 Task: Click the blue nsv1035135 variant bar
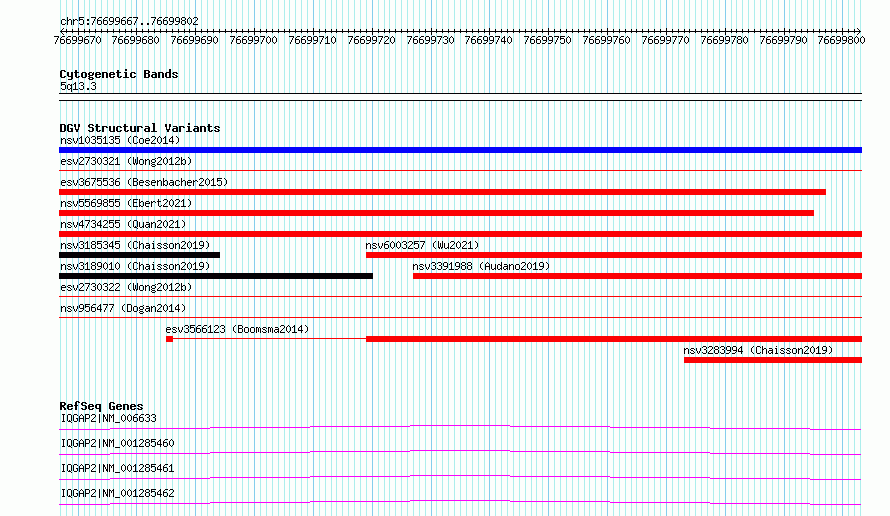point(460,150)
